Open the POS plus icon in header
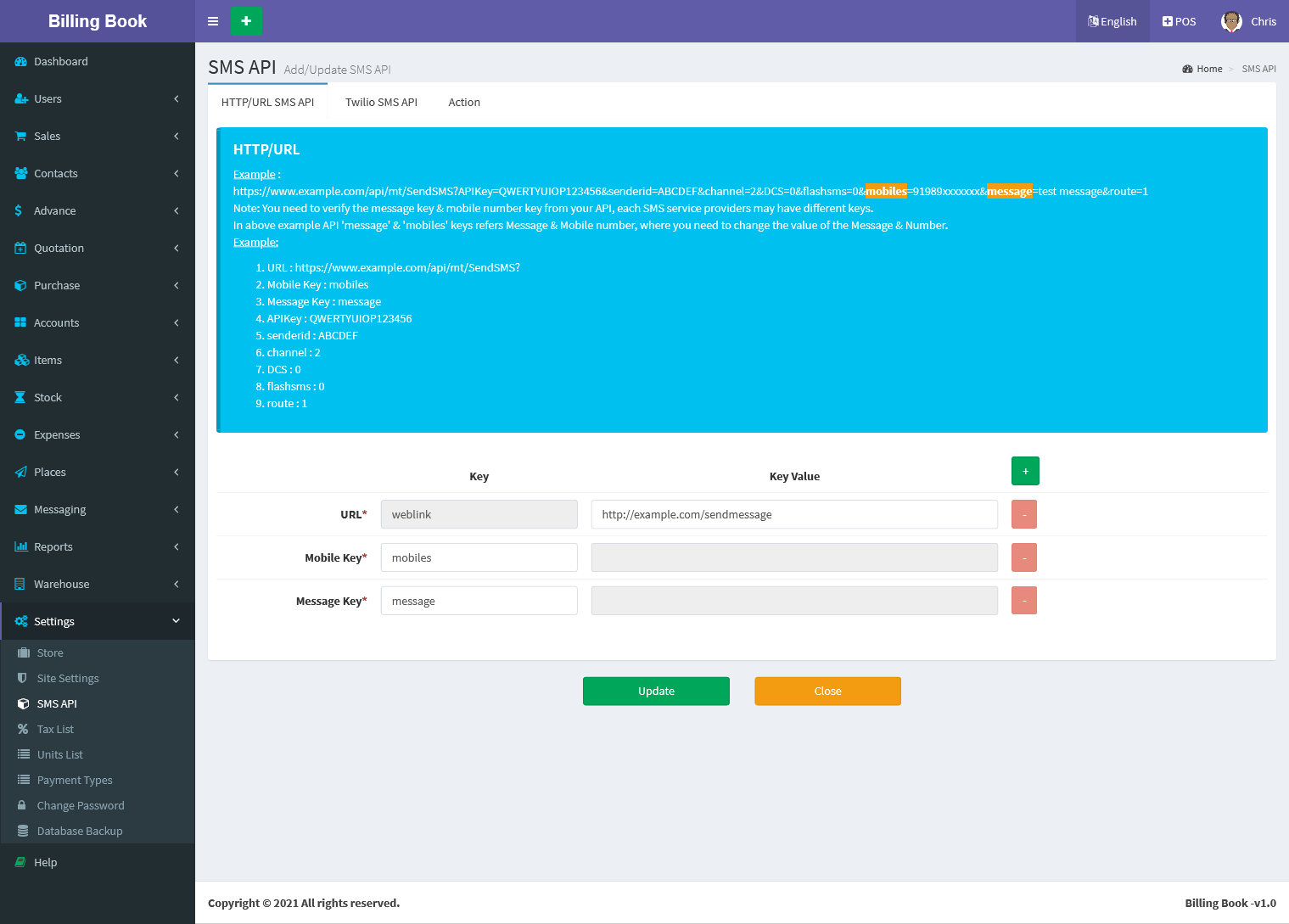Image resolution: width=1289 pixels, height=924 pixels. [x=1168, y=21]
